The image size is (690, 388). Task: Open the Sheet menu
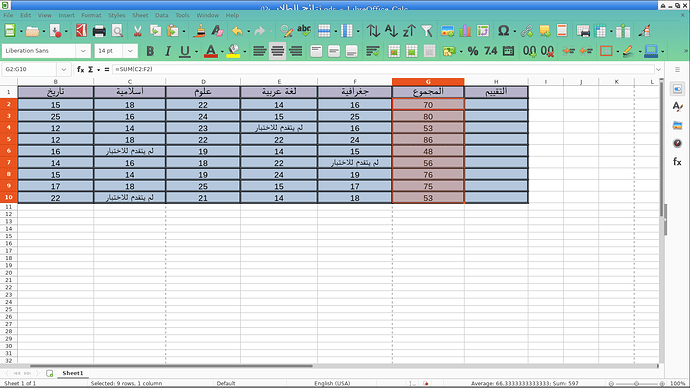click(140, 15)
